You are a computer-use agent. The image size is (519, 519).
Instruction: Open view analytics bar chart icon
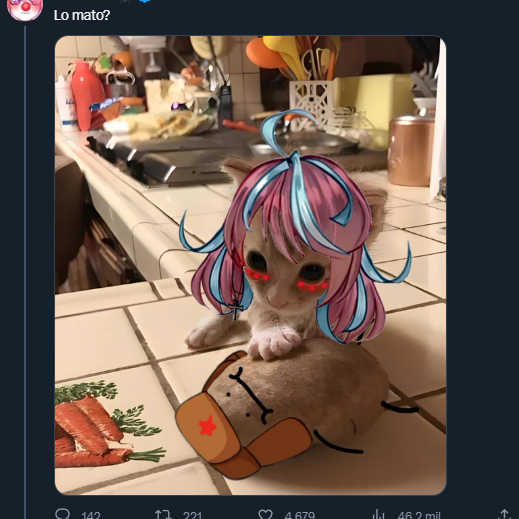click(x=378, y=514)
